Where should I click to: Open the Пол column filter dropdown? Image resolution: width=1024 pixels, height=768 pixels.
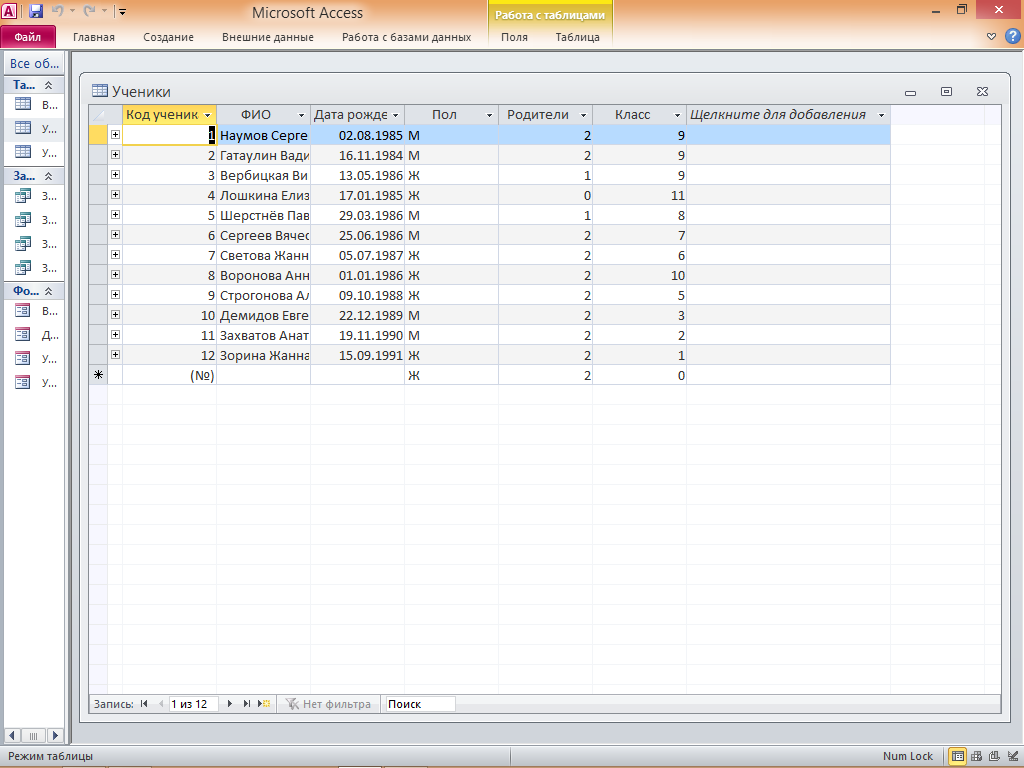click(x=489, y=115)
